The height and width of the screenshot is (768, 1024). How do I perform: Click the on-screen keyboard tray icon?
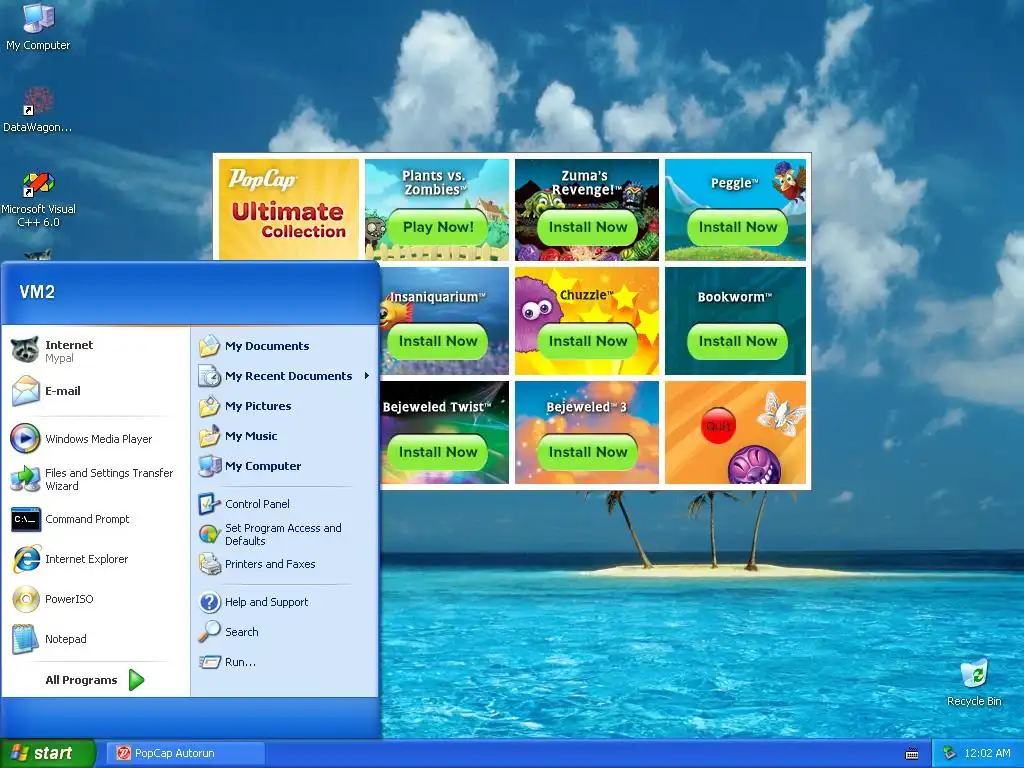pos(912,754)
